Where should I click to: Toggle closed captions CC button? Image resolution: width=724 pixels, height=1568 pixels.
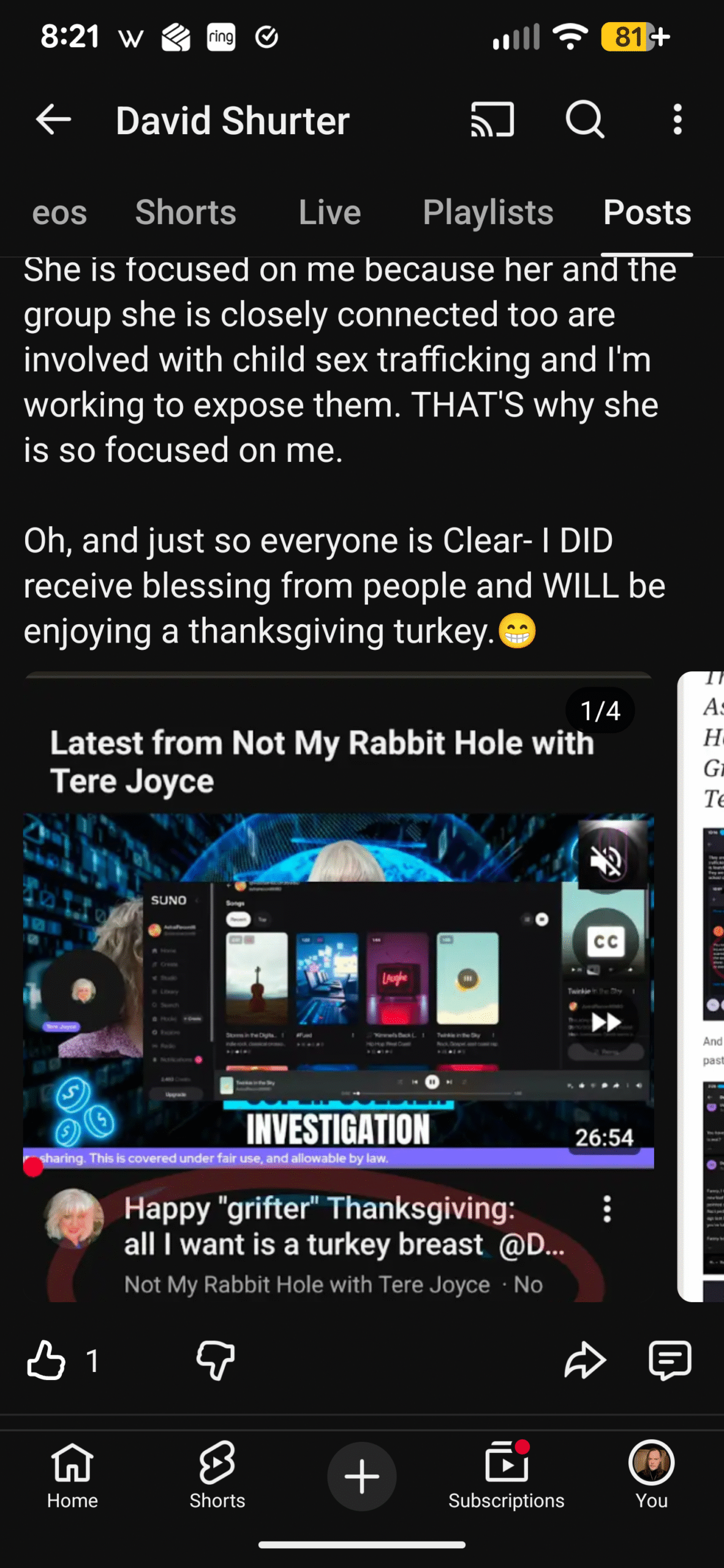tap(606, 941)
